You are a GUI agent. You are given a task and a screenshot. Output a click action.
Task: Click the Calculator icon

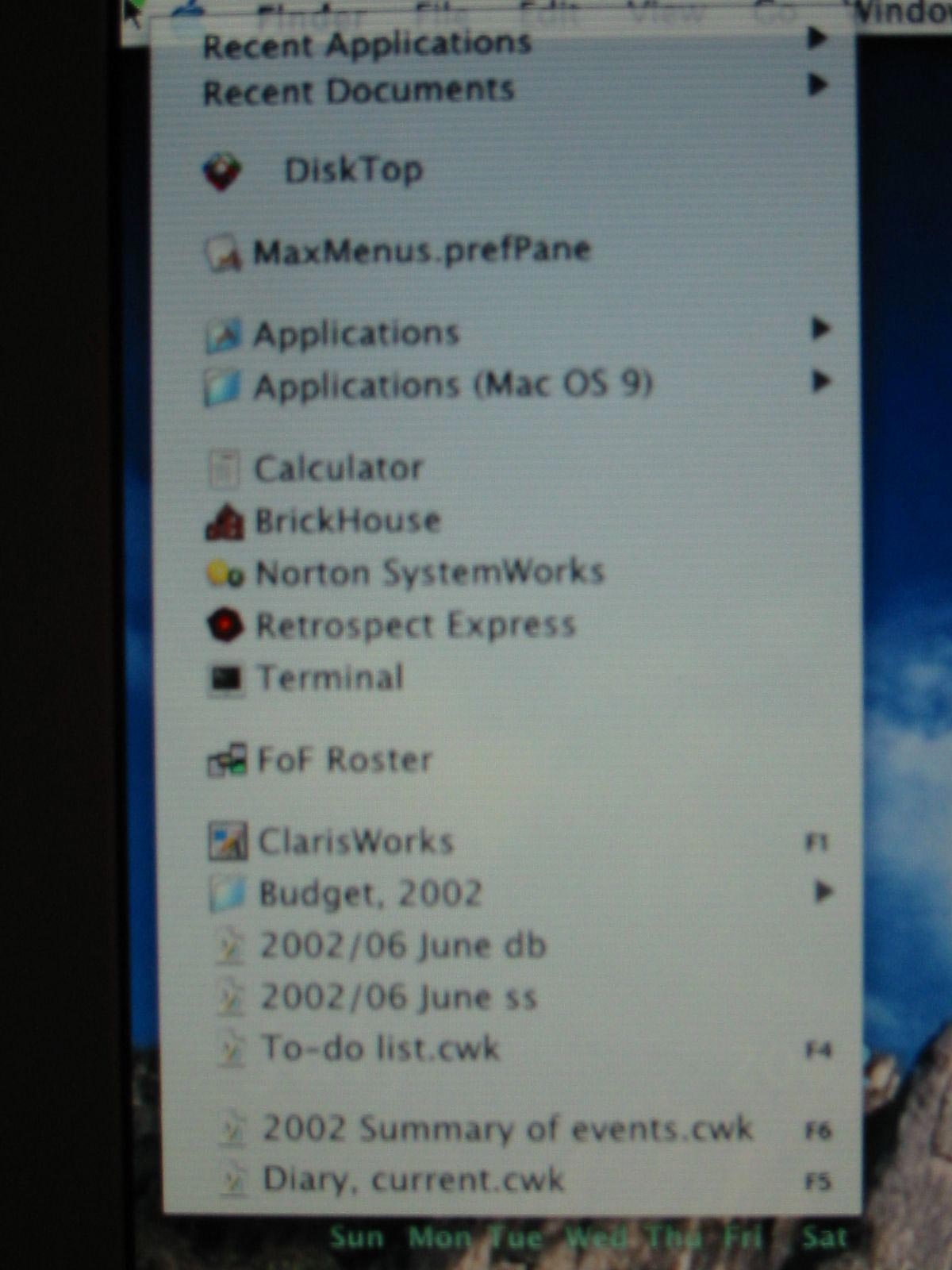coord(224,468)
